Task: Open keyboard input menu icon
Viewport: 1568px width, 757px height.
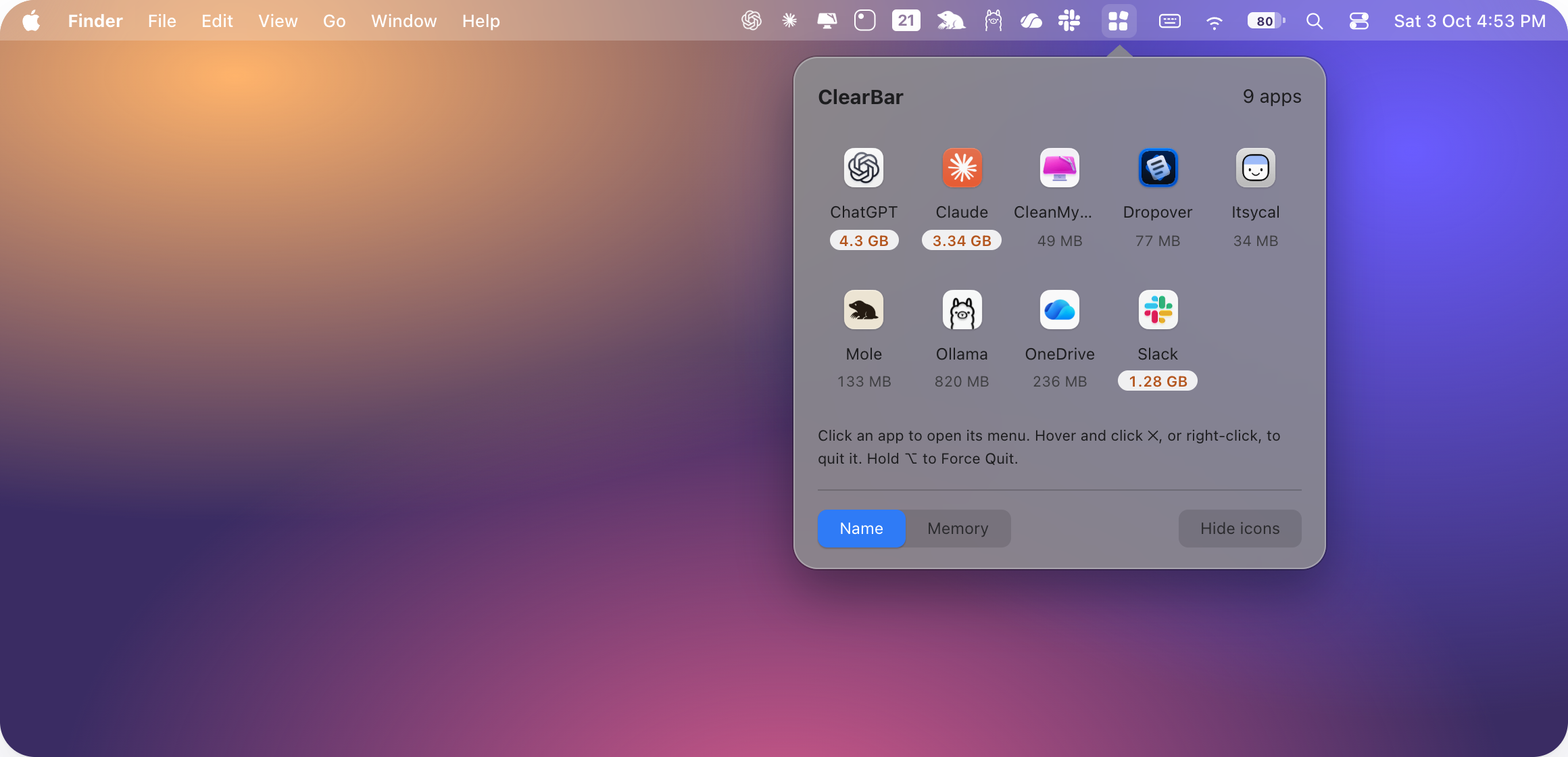Action: [1170, 21]
